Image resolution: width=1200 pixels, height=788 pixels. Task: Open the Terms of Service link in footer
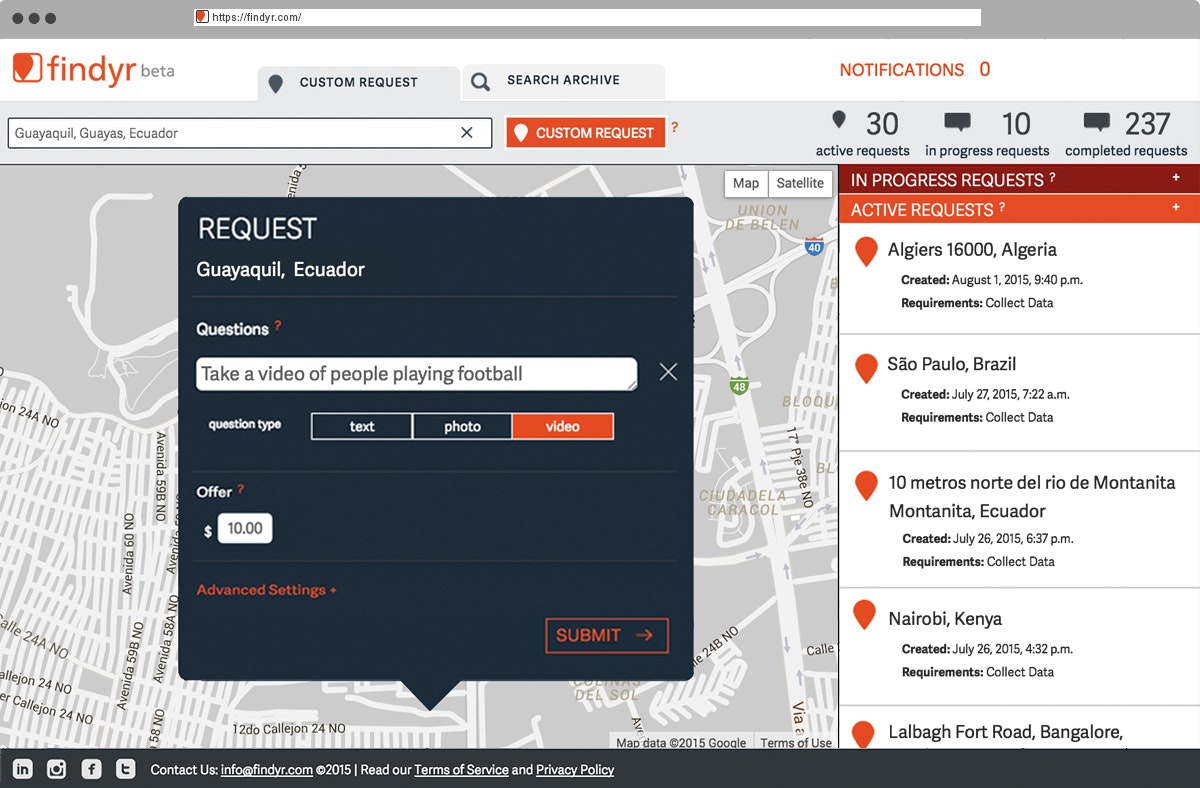(461, 770)
